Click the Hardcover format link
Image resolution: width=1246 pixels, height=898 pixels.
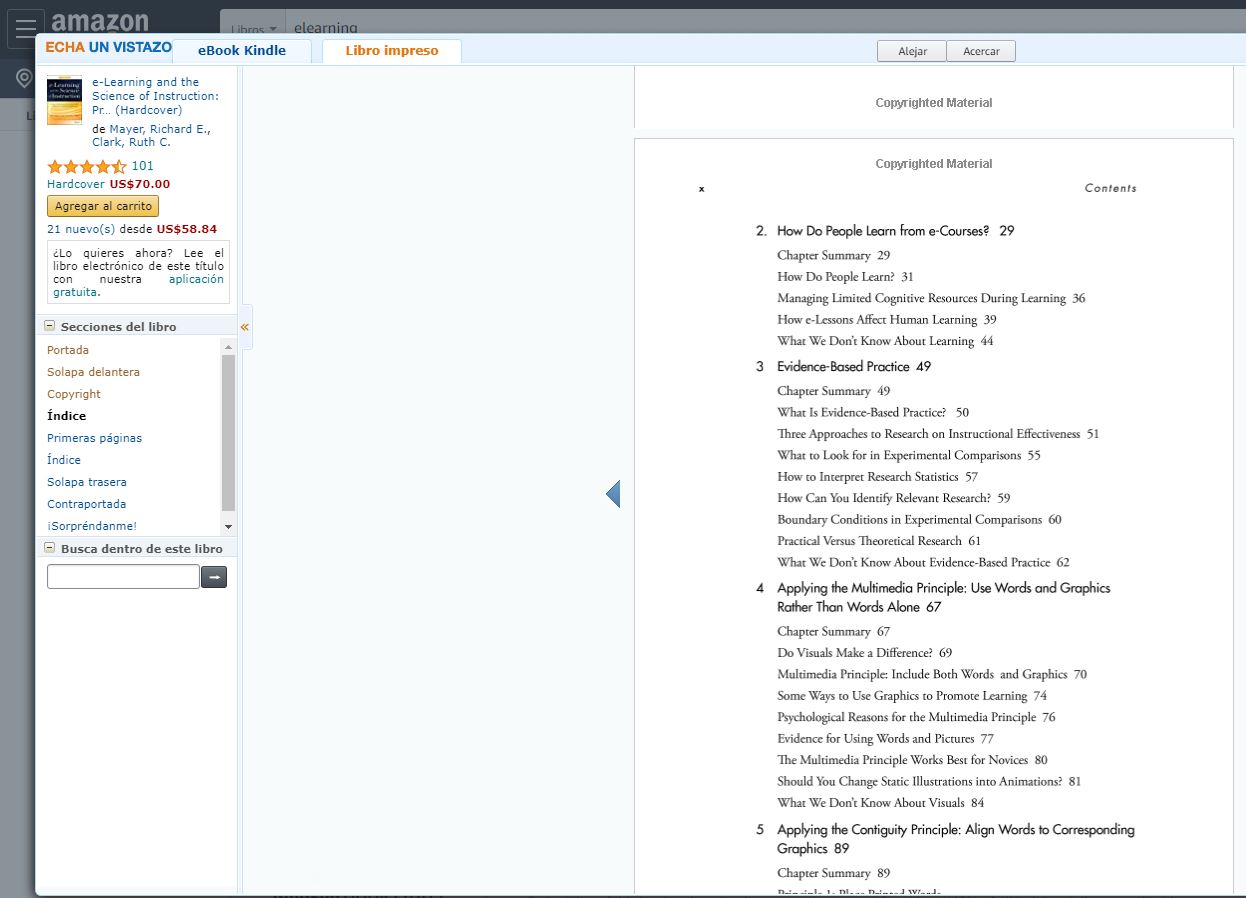[76, 184]
